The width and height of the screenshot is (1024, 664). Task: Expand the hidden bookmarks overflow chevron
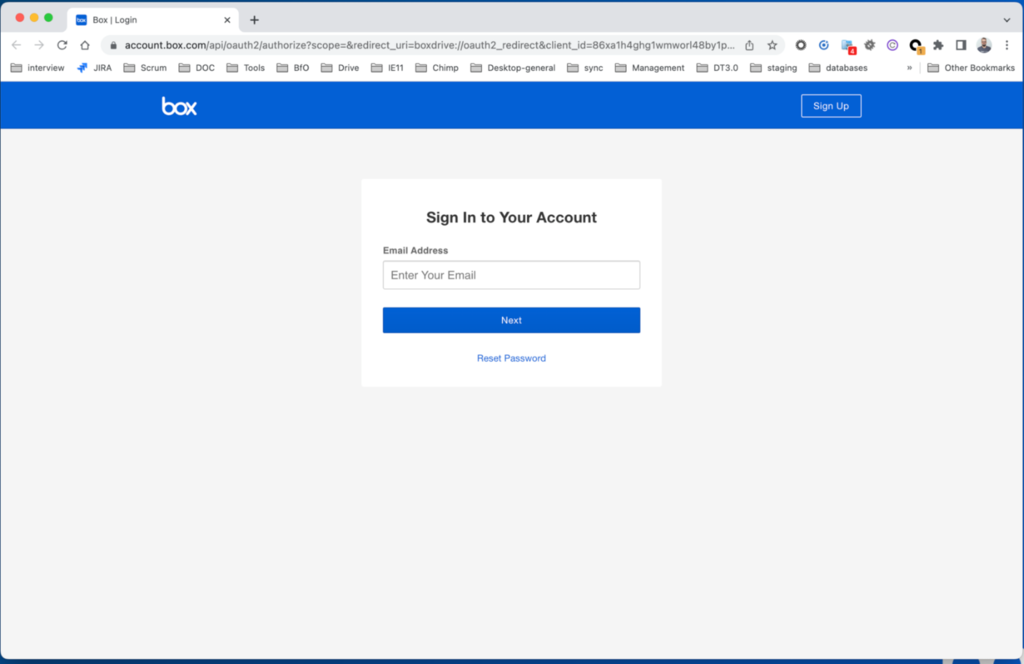point(909,68)
